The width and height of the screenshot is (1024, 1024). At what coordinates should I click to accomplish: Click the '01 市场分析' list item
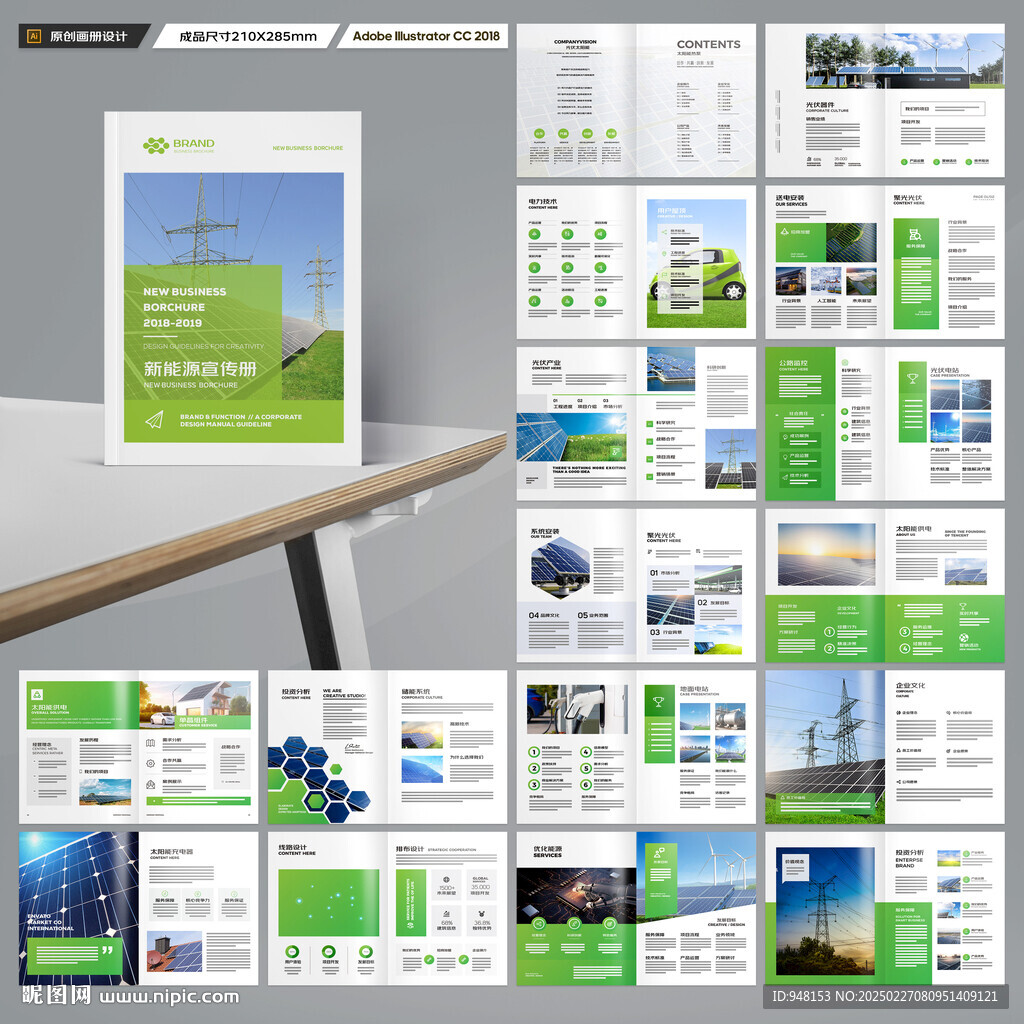[665, 573]
